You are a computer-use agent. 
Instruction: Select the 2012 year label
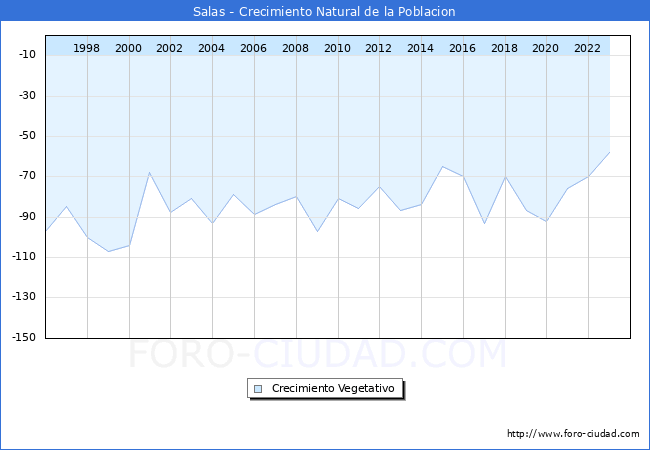pyautogui.click(x=378, y=48)
